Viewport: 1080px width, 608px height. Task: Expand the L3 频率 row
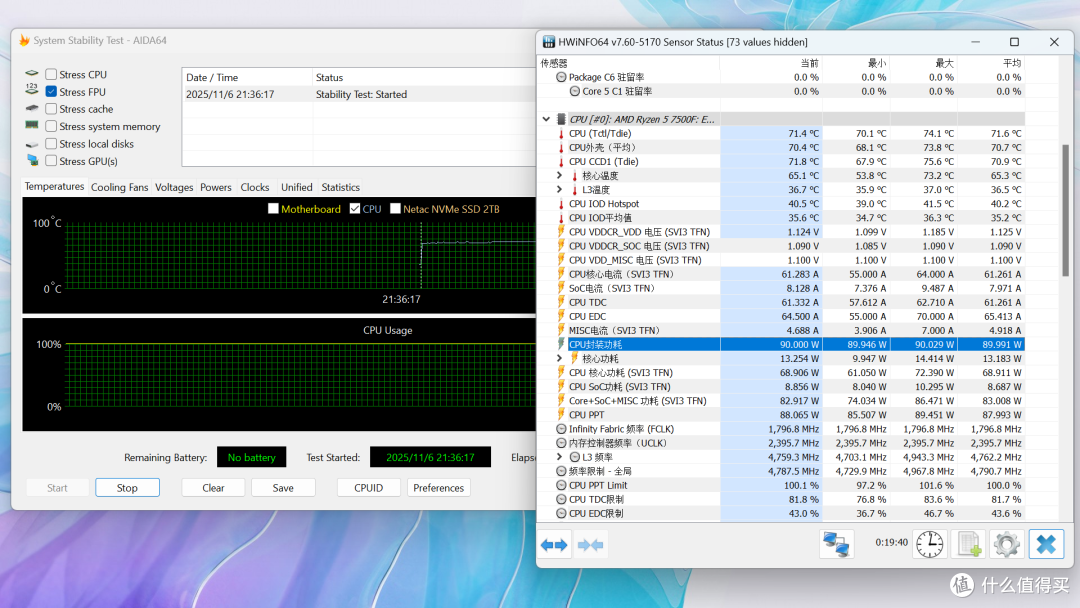point(560,457)
